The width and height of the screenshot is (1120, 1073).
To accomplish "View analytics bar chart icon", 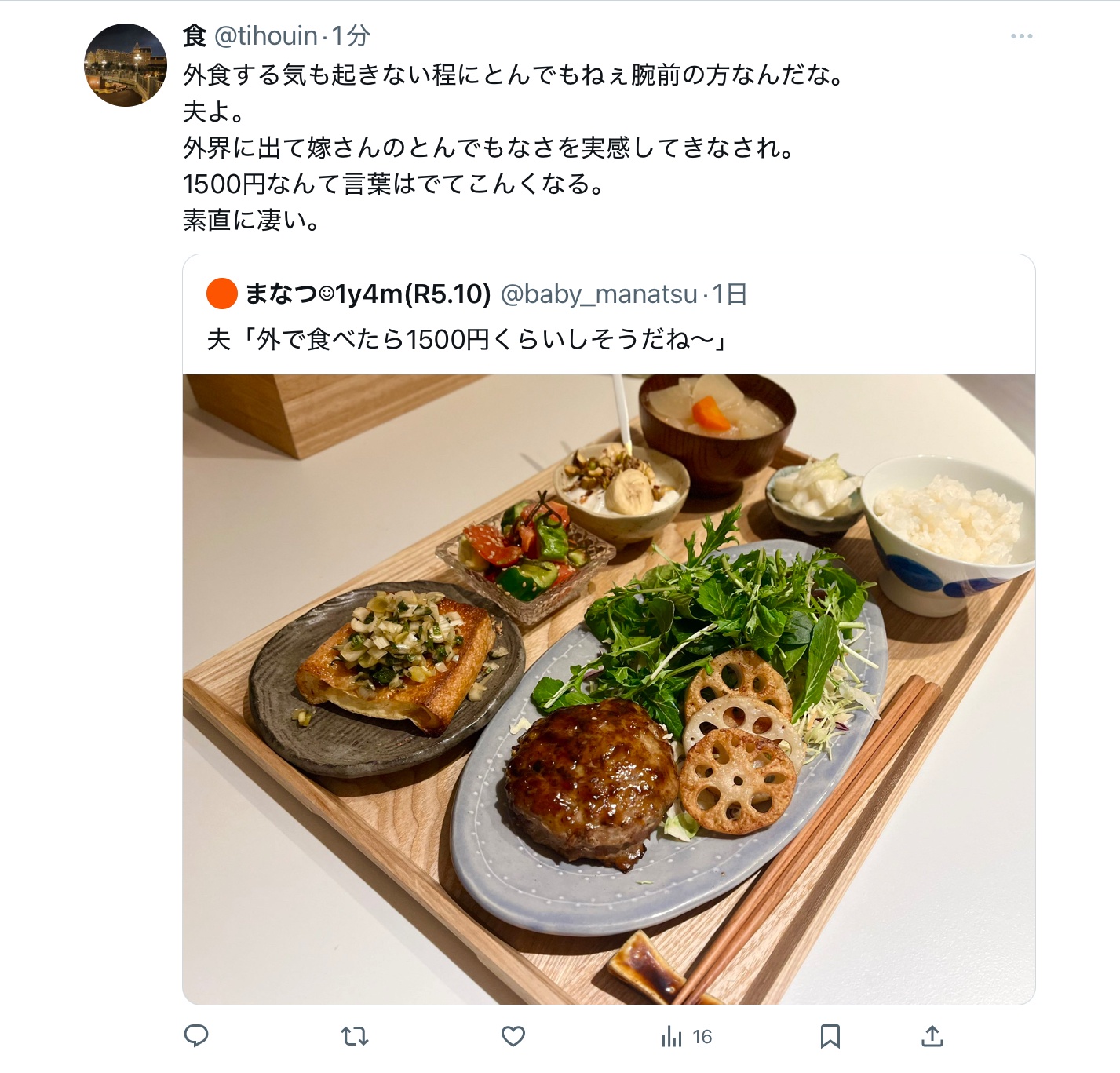I will pyautogui.click(x=672, y=1036).
